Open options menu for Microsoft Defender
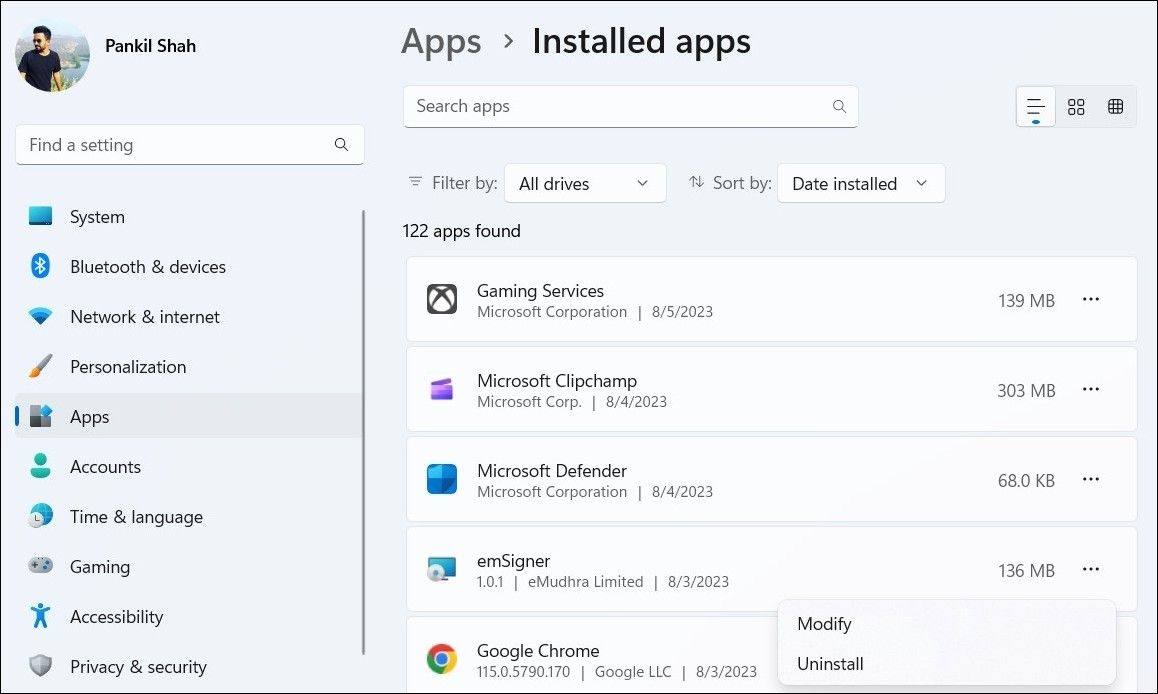The width and height of the screenshot is (1158, 694). (x=1091, y=479)
